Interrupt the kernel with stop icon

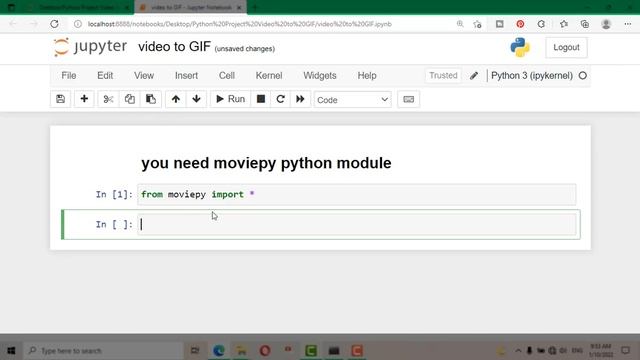pyautogui.click(x=261, y=99)
